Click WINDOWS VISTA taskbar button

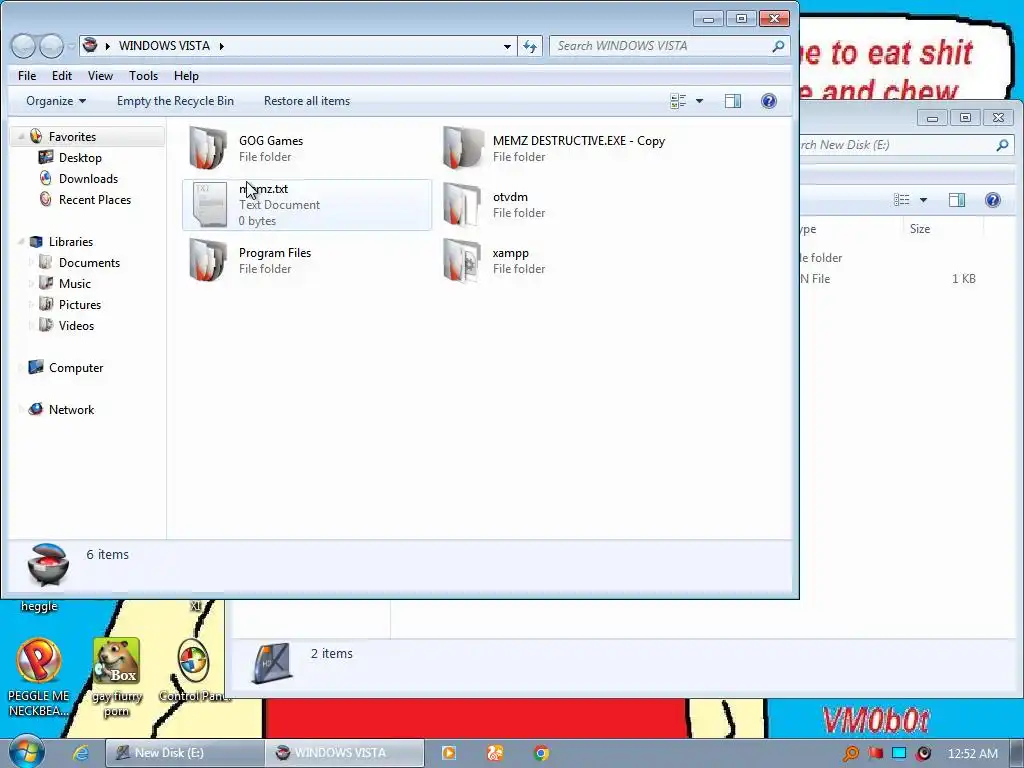tap(345, 753)
